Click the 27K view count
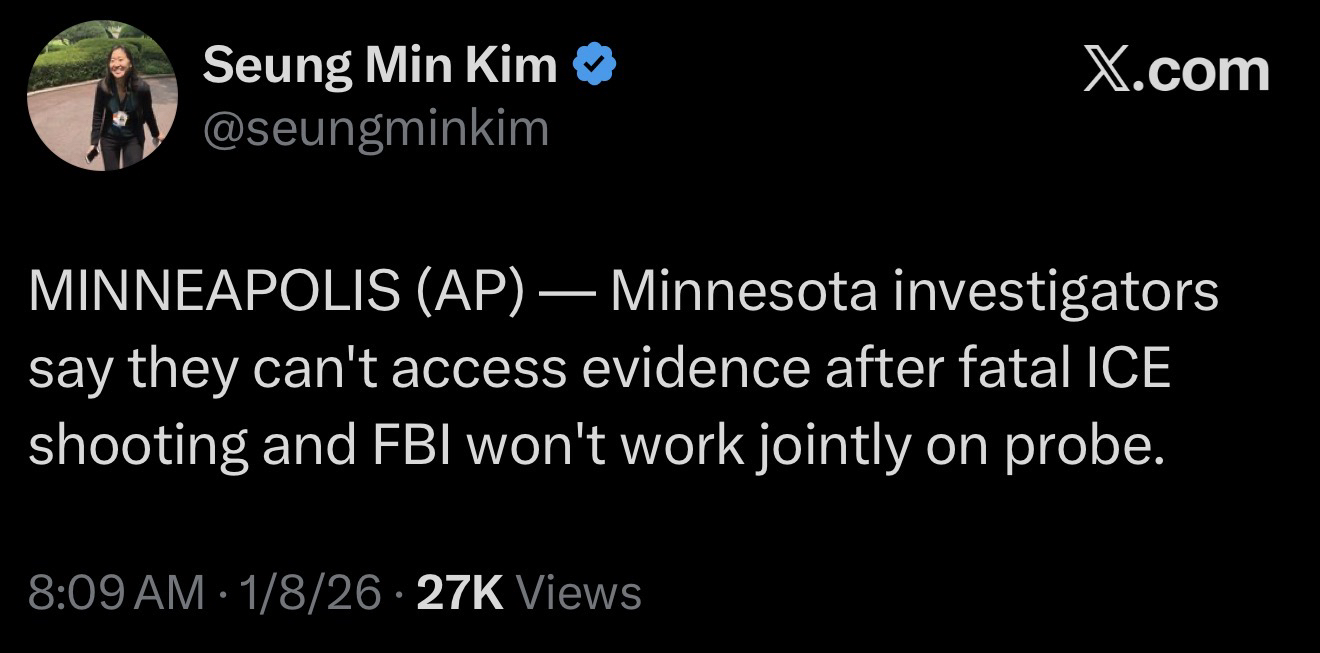Viewport: 1320px width, 653px height. [x=459, y=592]
